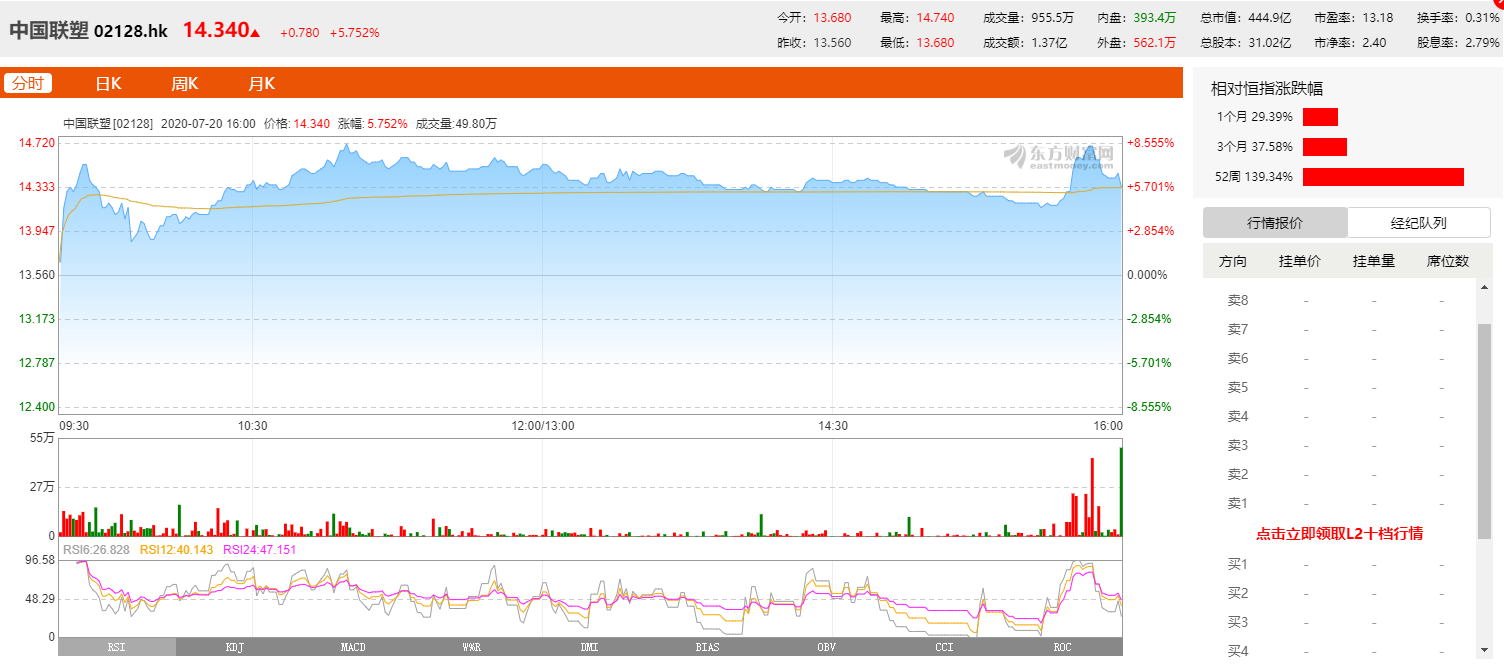
Task: Click the 总股本 value 31.02亿
Action: click(1270, 43)
